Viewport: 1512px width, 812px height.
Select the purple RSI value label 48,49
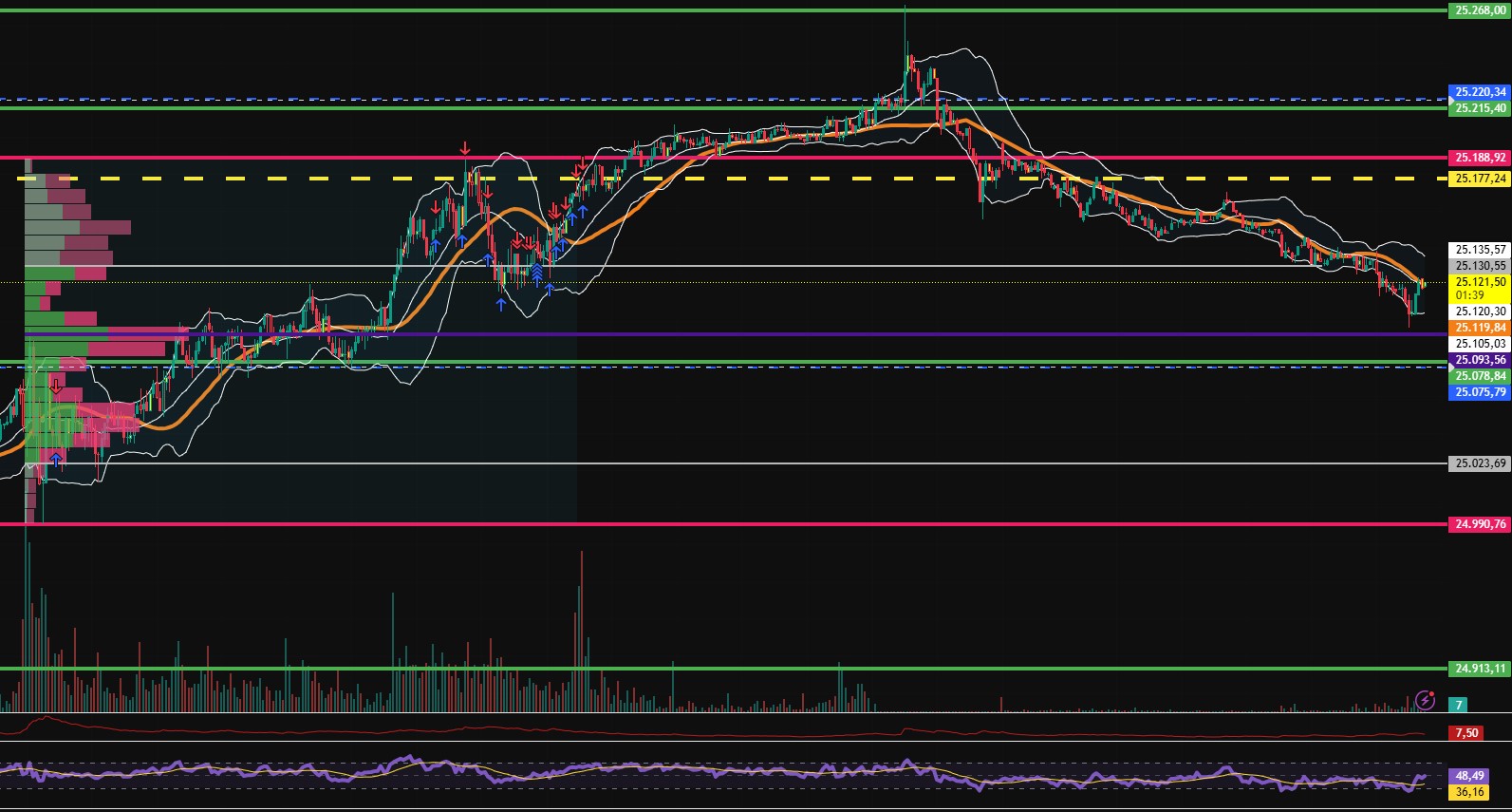[1468, 776]
